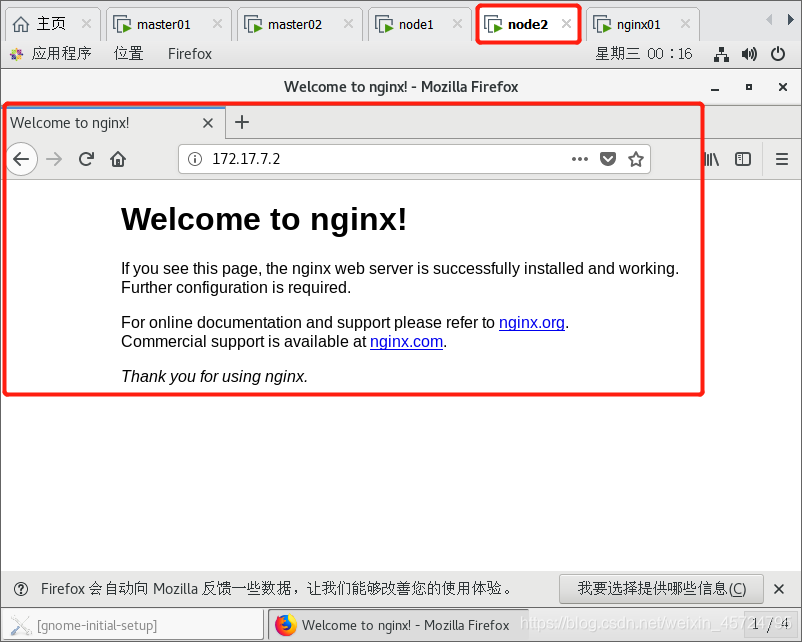Switch to gnome-initial-setup in taskbar

pos(132,625)
